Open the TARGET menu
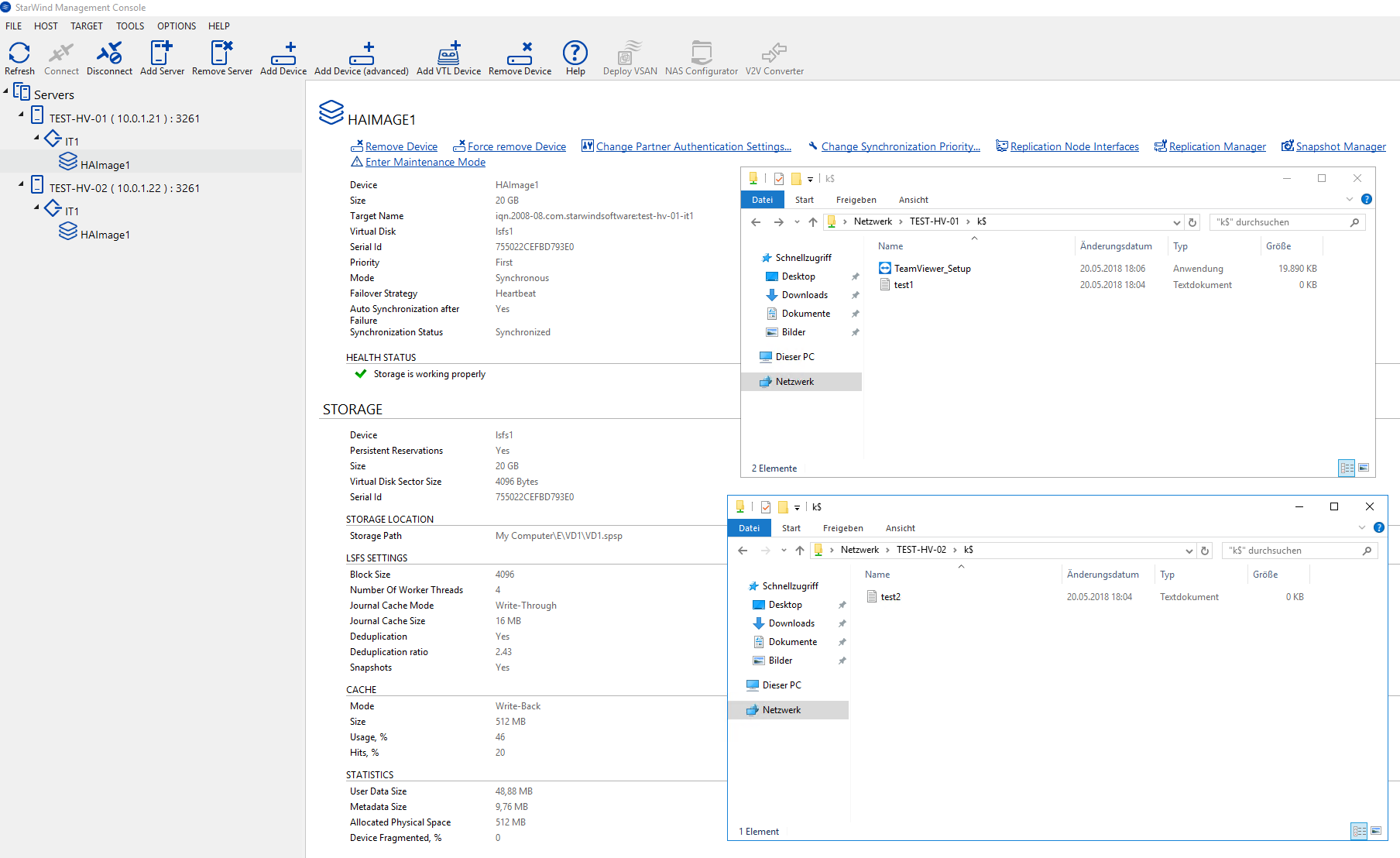The height and width of the screenshot is (858, 1400). click(87, 26)
